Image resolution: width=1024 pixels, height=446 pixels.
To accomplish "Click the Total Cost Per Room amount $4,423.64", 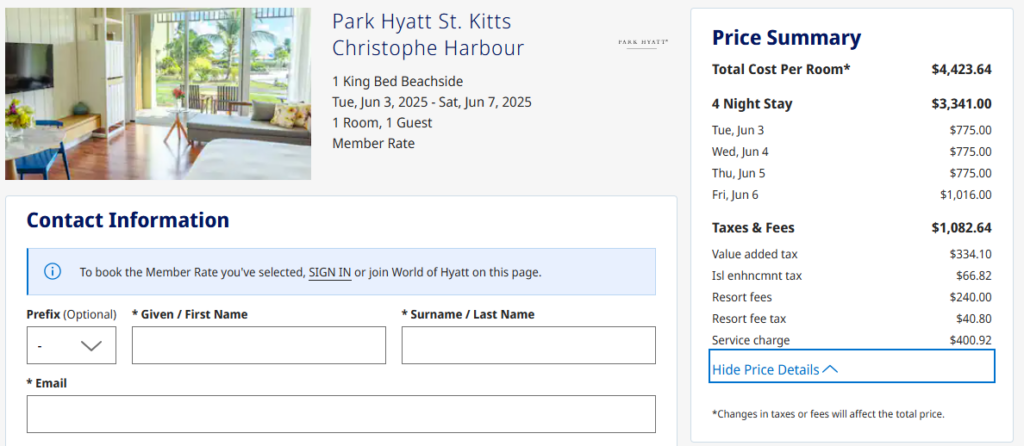I will pos(961,69).
